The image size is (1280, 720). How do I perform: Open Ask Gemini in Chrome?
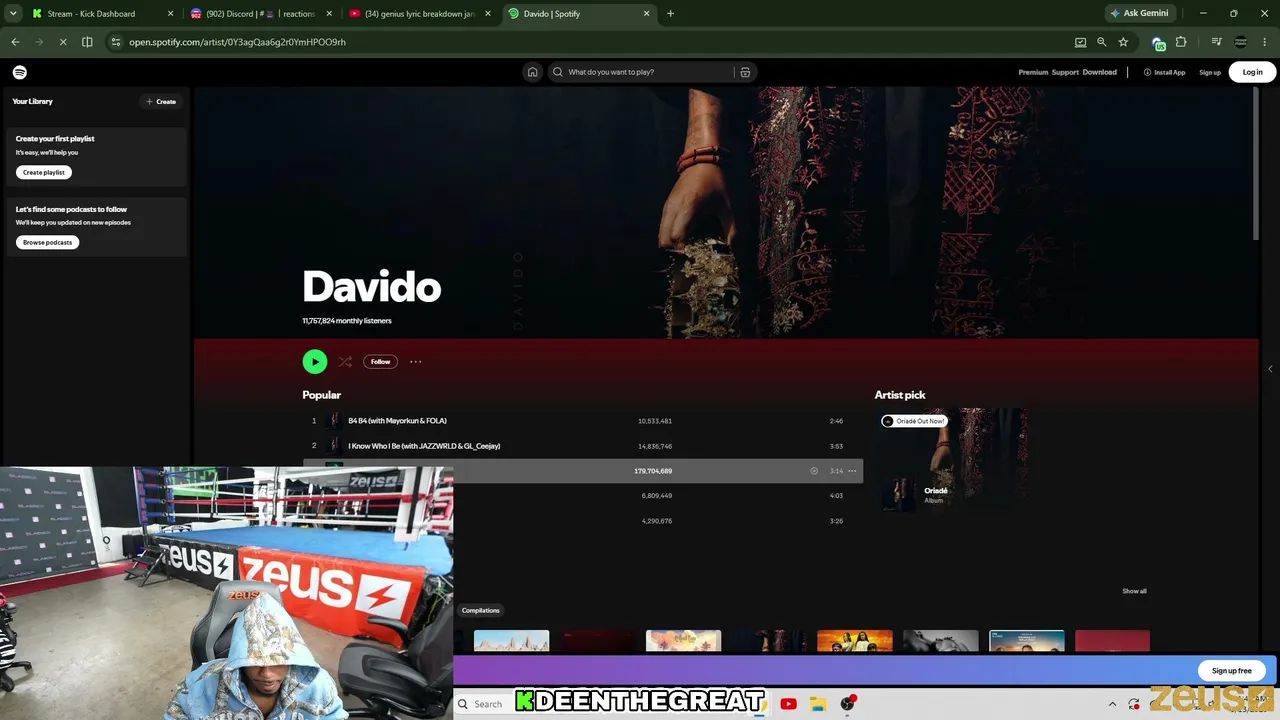(x=1140, y=13)
